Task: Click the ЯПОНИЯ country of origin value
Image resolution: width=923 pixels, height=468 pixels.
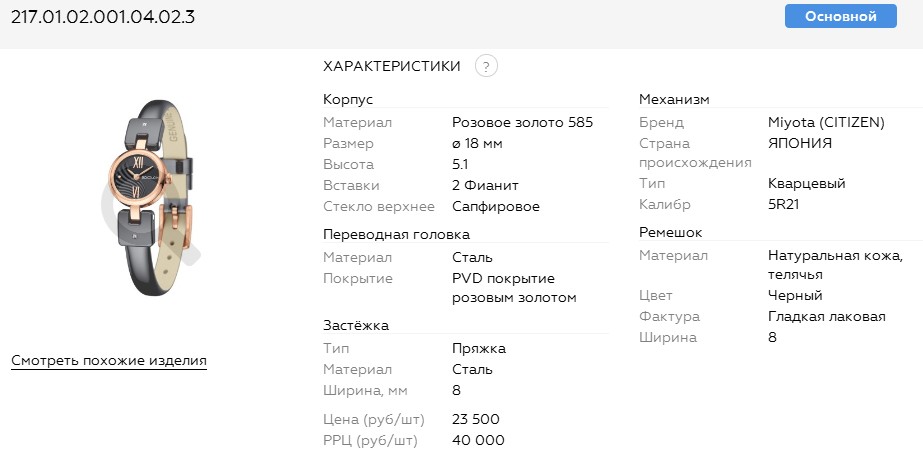Action: 800,143
